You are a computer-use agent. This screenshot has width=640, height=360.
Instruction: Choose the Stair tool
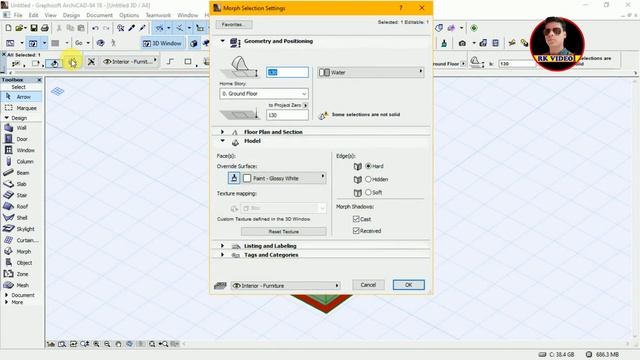coord(21,195)
